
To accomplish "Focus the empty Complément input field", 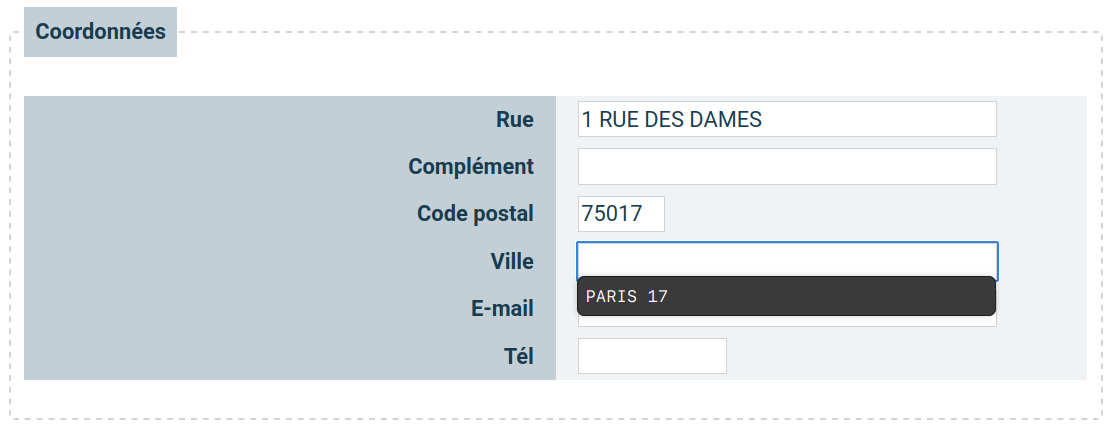I will click(x=786, y=167).
